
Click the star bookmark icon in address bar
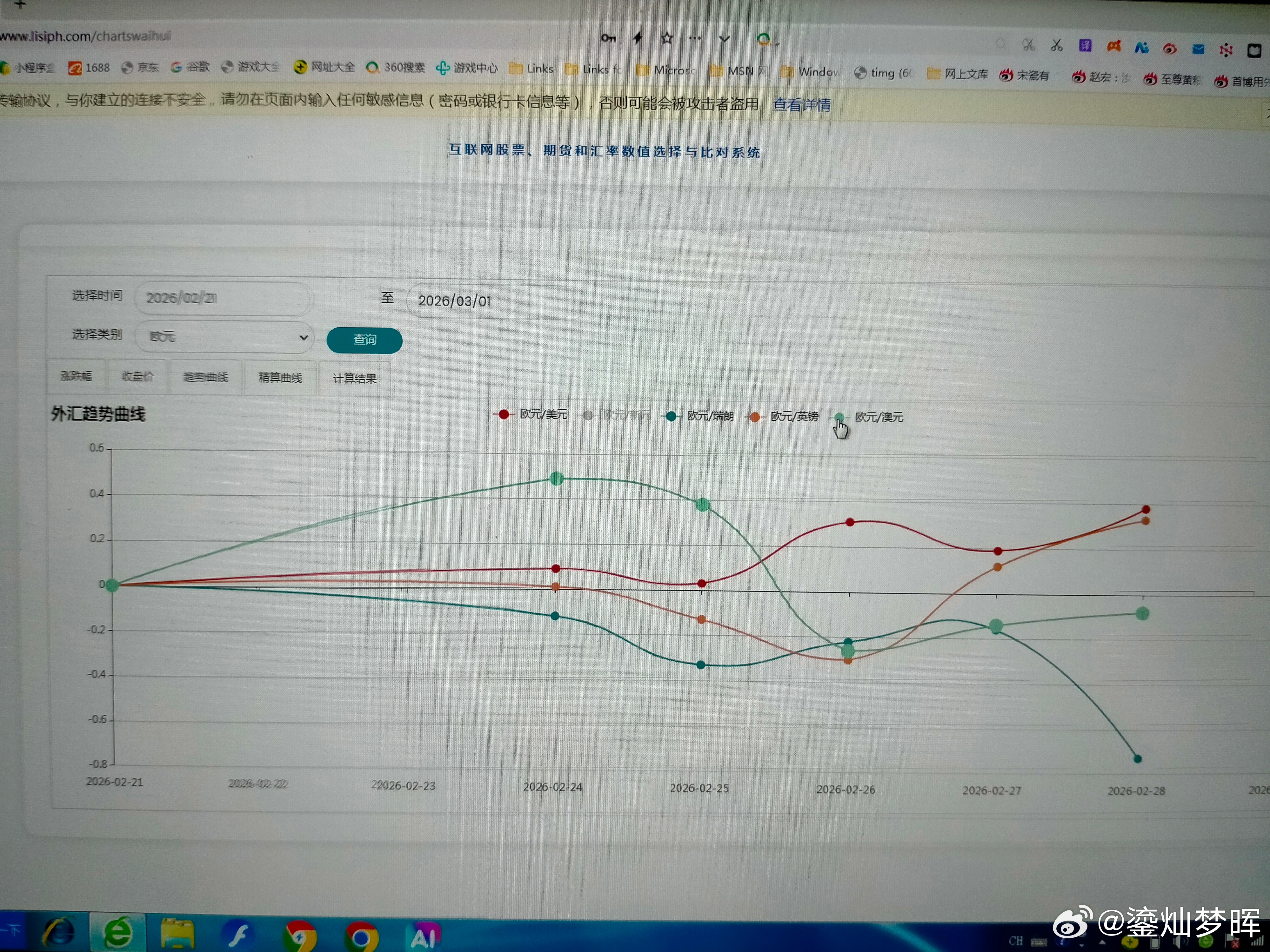pyautogui.click(x=666, y=38)
